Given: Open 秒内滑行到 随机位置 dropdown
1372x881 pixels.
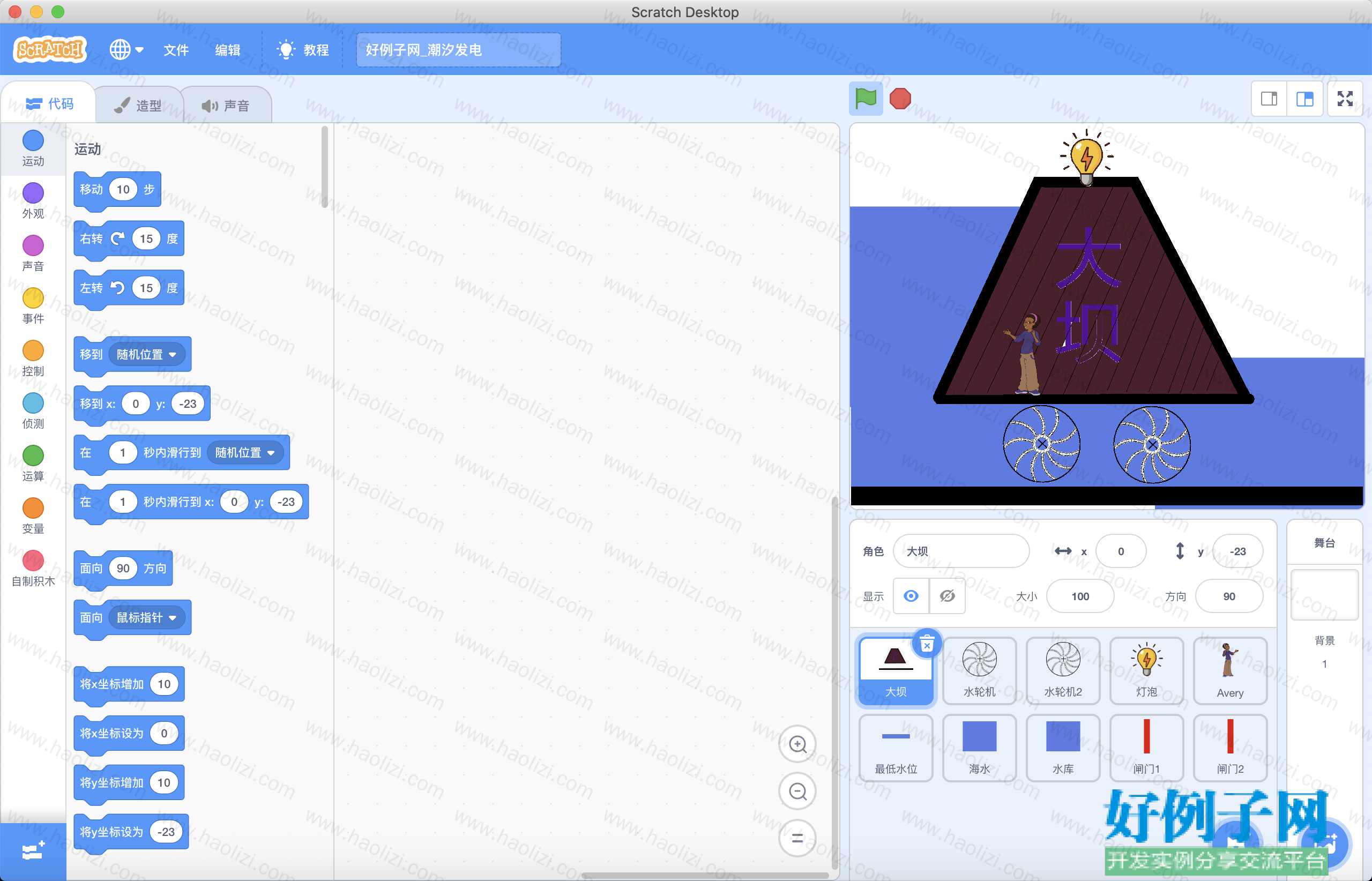Looking at the screenshot, I should (245, 452).
